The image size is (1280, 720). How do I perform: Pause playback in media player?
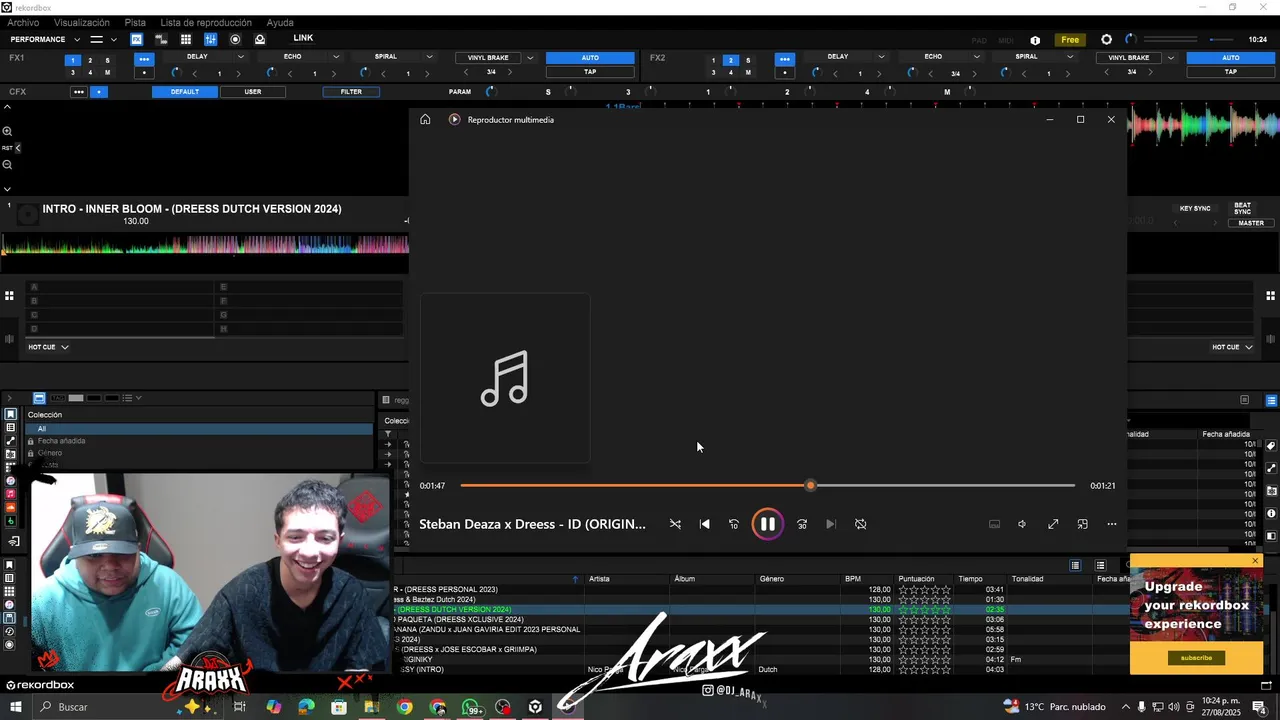coord(767,524)
